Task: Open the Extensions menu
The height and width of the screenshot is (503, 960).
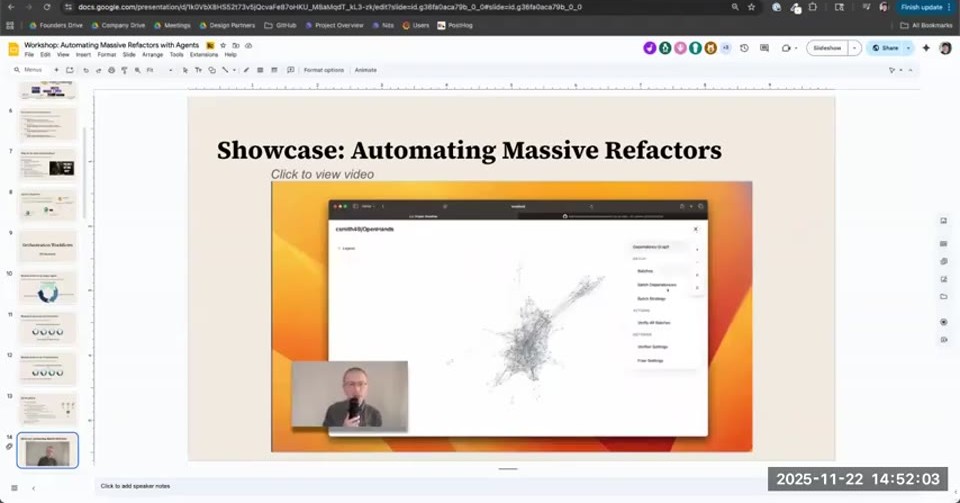Action: click(204, 54)
